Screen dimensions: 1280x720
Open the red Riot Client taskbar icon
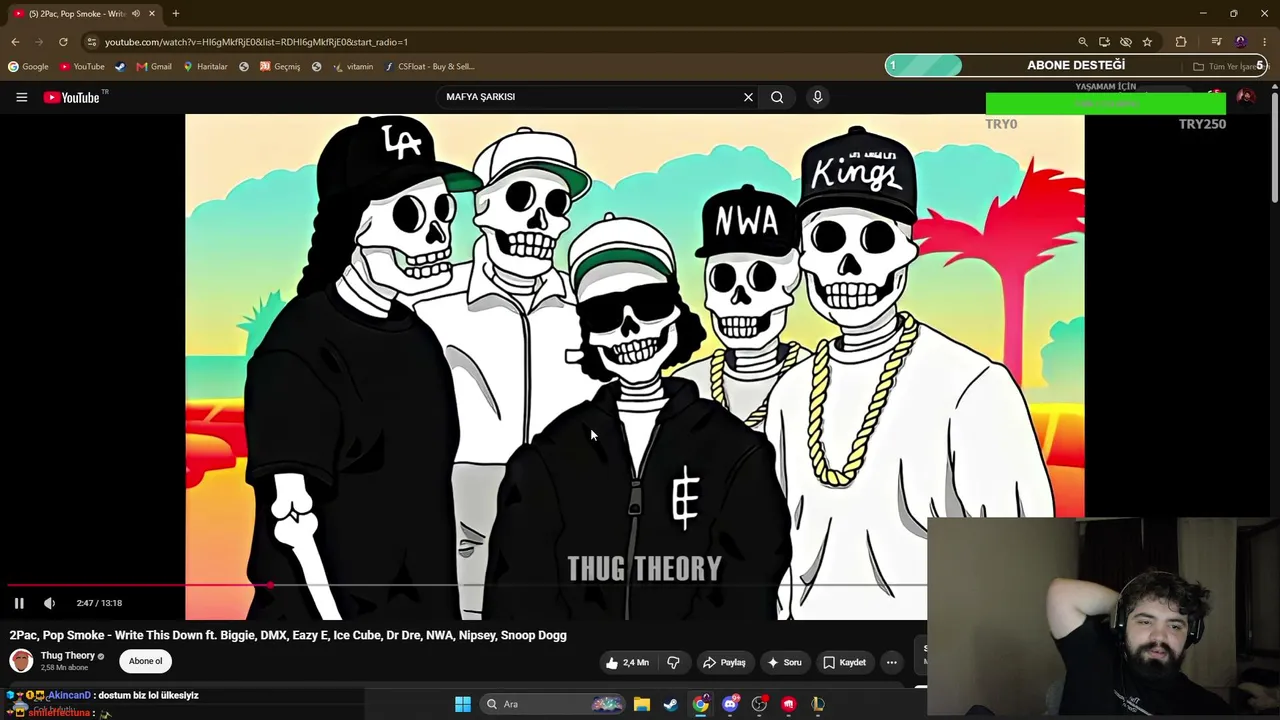pos(789,704)
